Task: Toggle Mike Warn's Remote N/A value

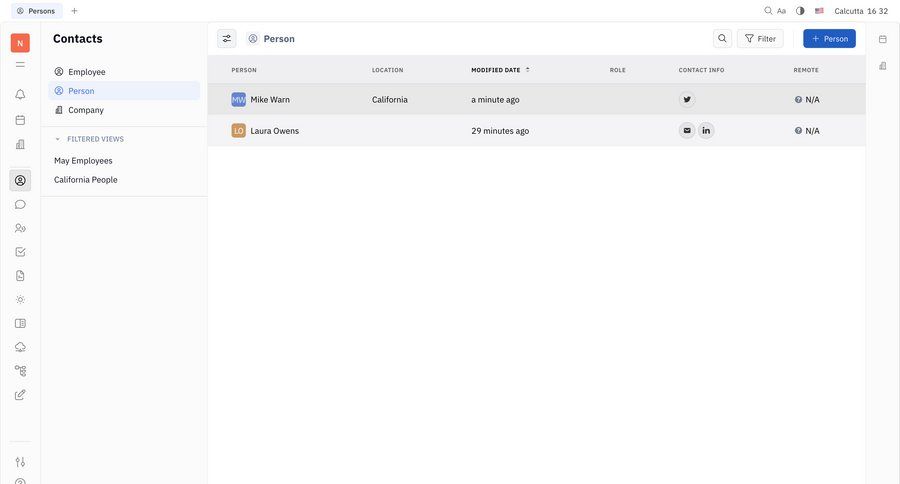Action: (807, 99)
